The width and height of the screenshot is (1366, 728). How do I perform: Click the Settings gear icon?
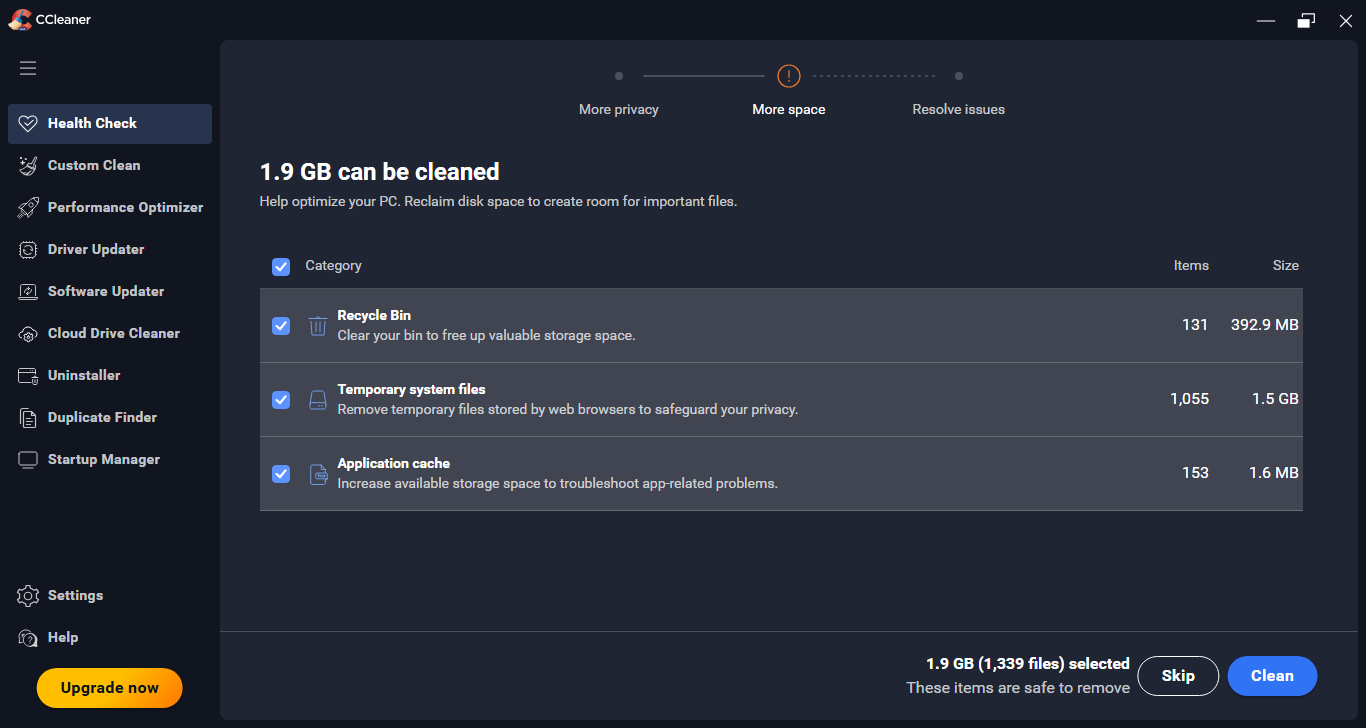(28, 596)
